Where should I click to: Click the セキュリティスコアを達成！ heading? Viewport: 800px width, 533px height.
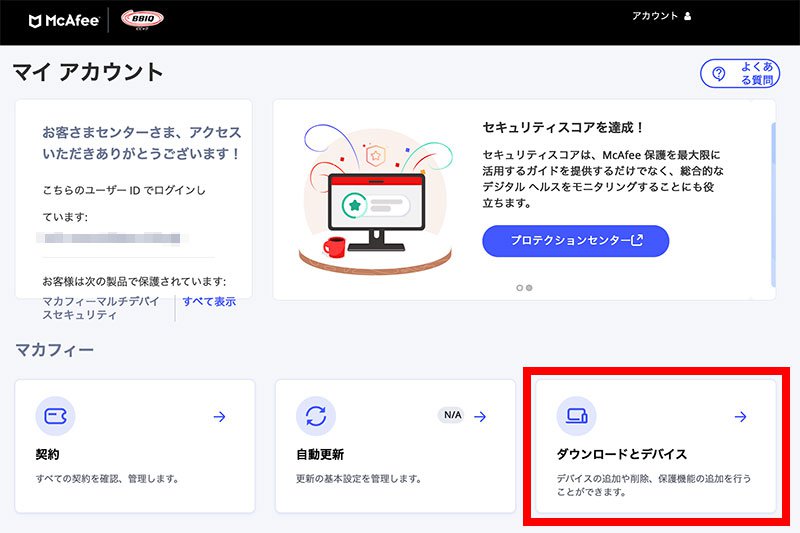pyautogui.click(x=563, y=128)
